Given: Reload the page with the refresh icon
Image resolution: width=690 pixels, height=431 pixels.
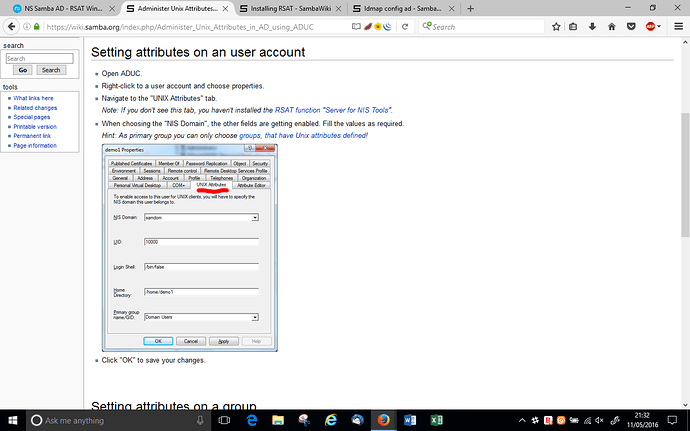Looking at the screenshot, I should click(x=405, y=27).
